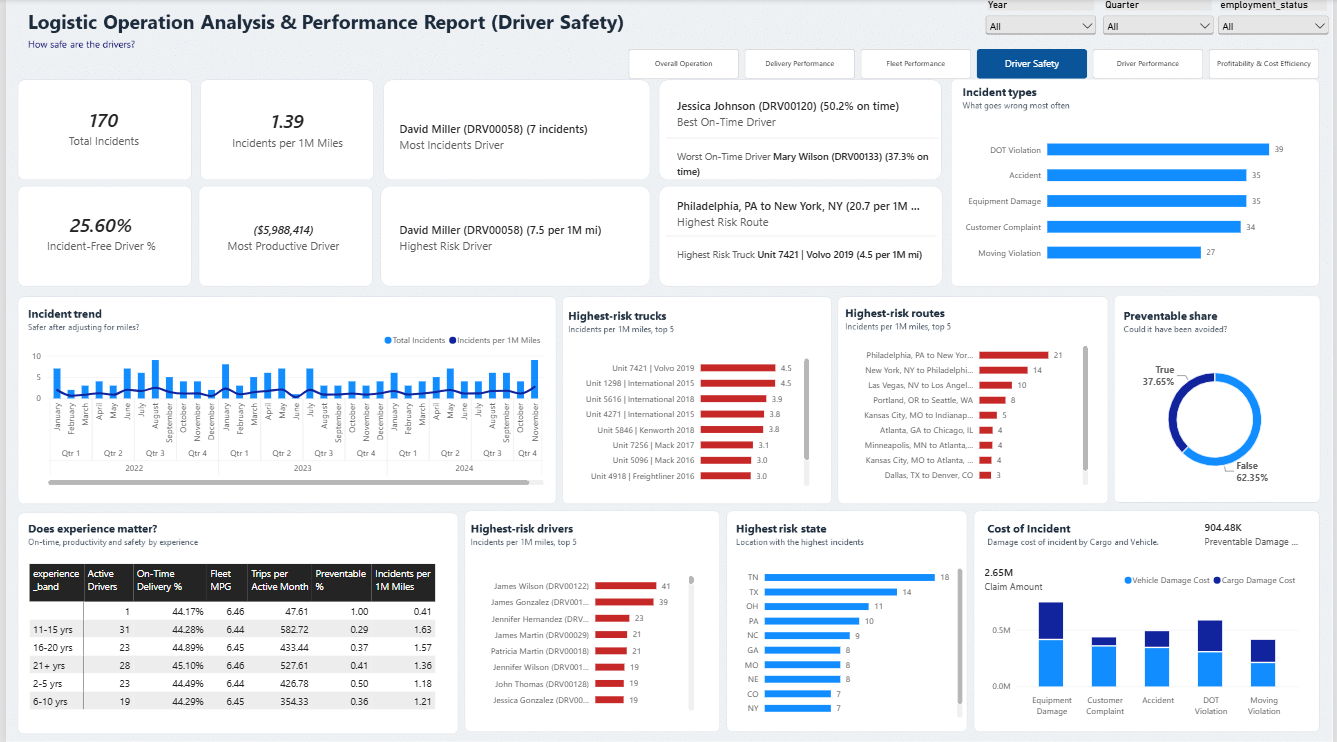1337x742 pixels.
Task: Click the Highest-risk routes vertical scrollbar
Action: click(1085, 407)
